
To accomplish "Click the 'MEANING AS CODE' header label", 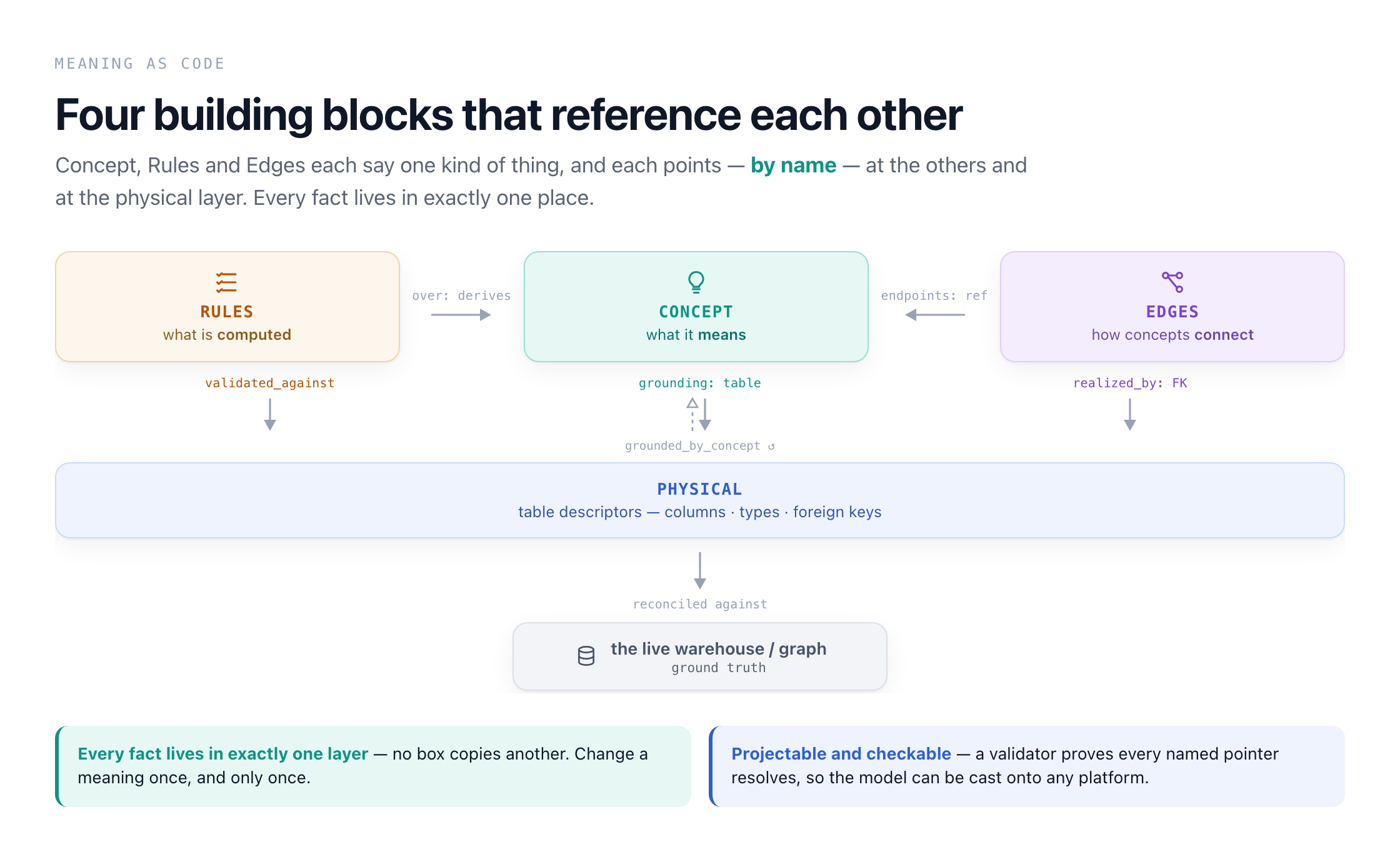I will point(140,64).
